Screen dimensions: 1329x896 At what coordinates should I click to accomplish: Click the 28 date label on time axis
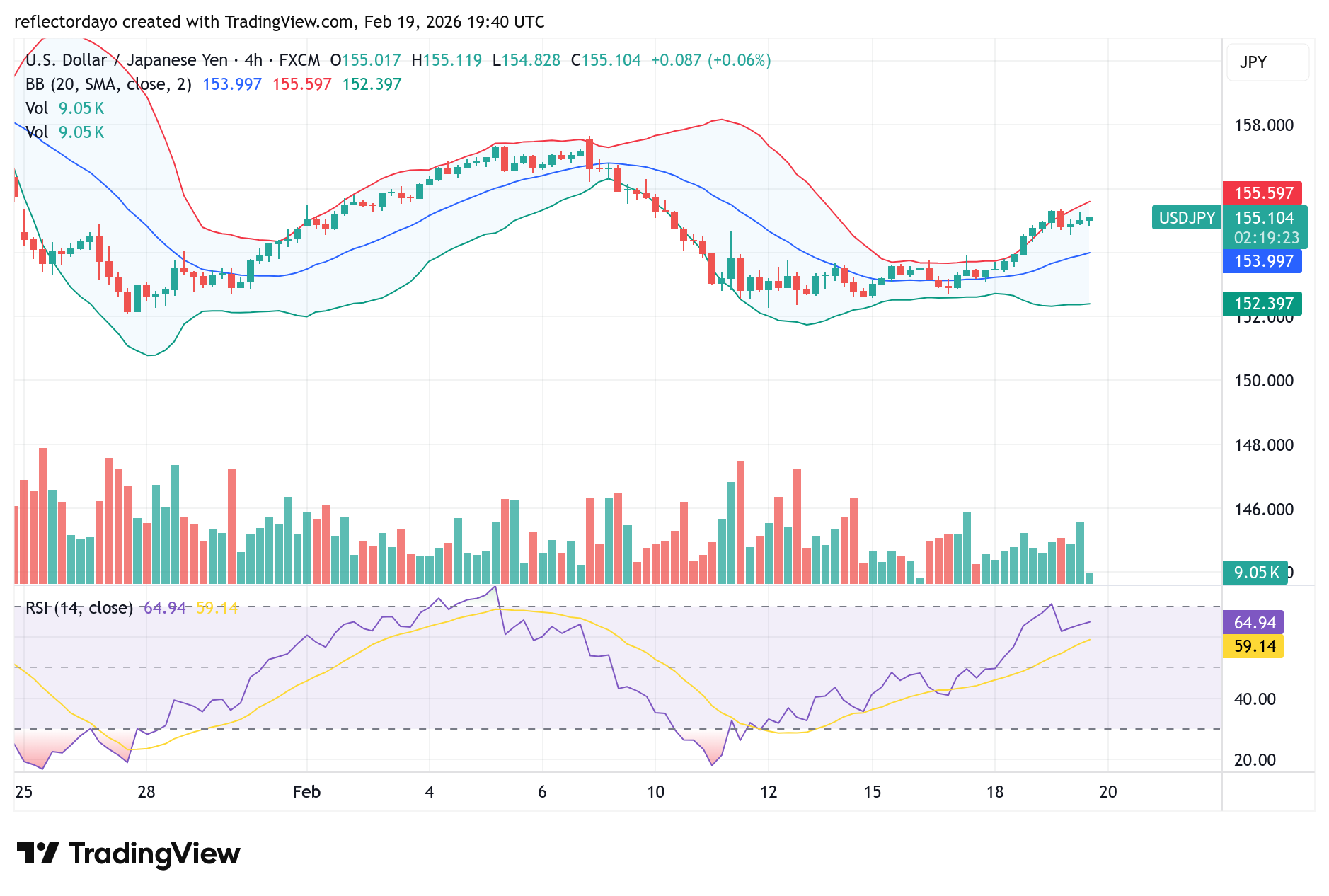click(146, 792)
